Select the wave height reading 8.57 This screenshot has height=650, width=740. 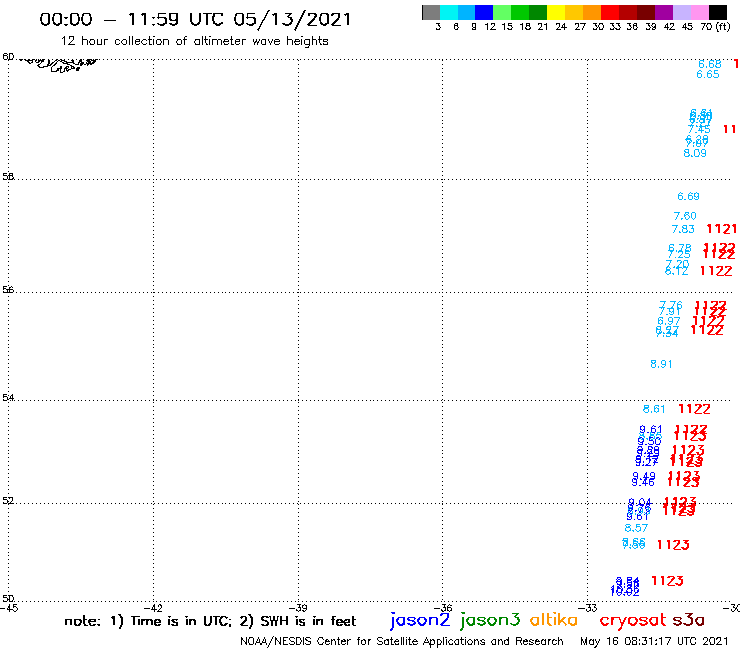[636, 528]
